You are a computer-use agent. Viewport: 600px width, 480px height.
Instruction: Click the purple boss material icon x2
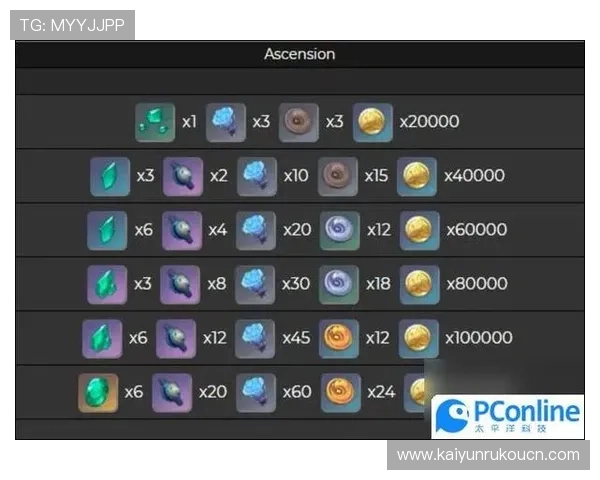[183, 176]
